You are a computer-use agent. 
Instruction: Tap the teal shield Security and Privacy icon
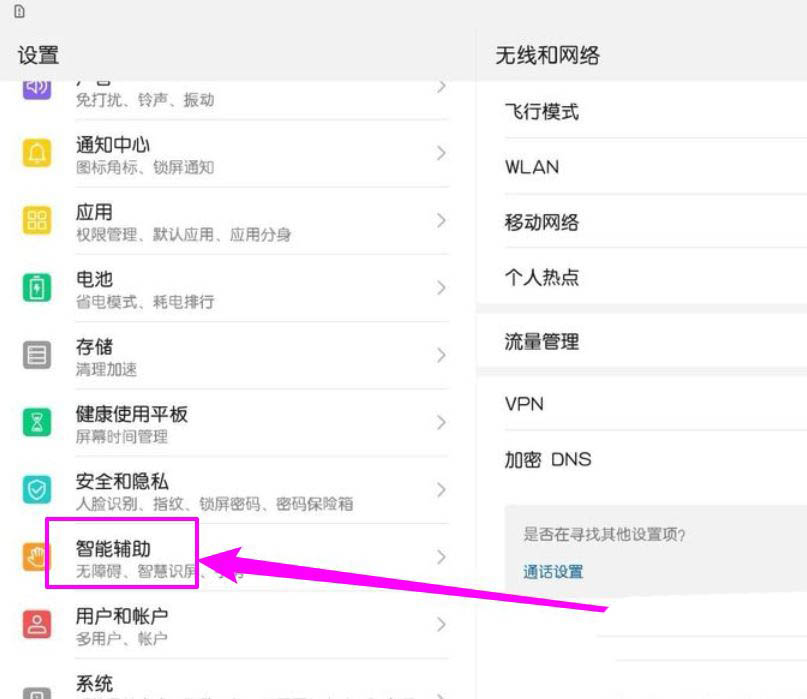[37, 490]
